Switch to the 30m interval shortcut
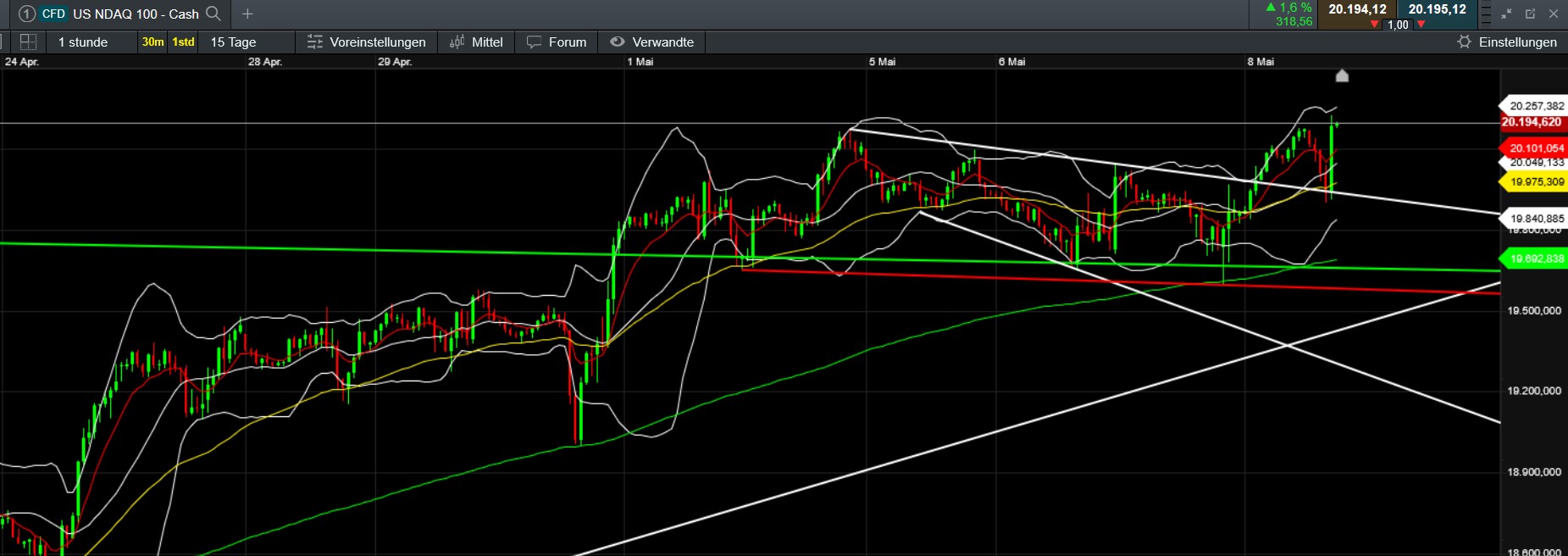This screenshot has width=1568, height=556. click(153, 42)
